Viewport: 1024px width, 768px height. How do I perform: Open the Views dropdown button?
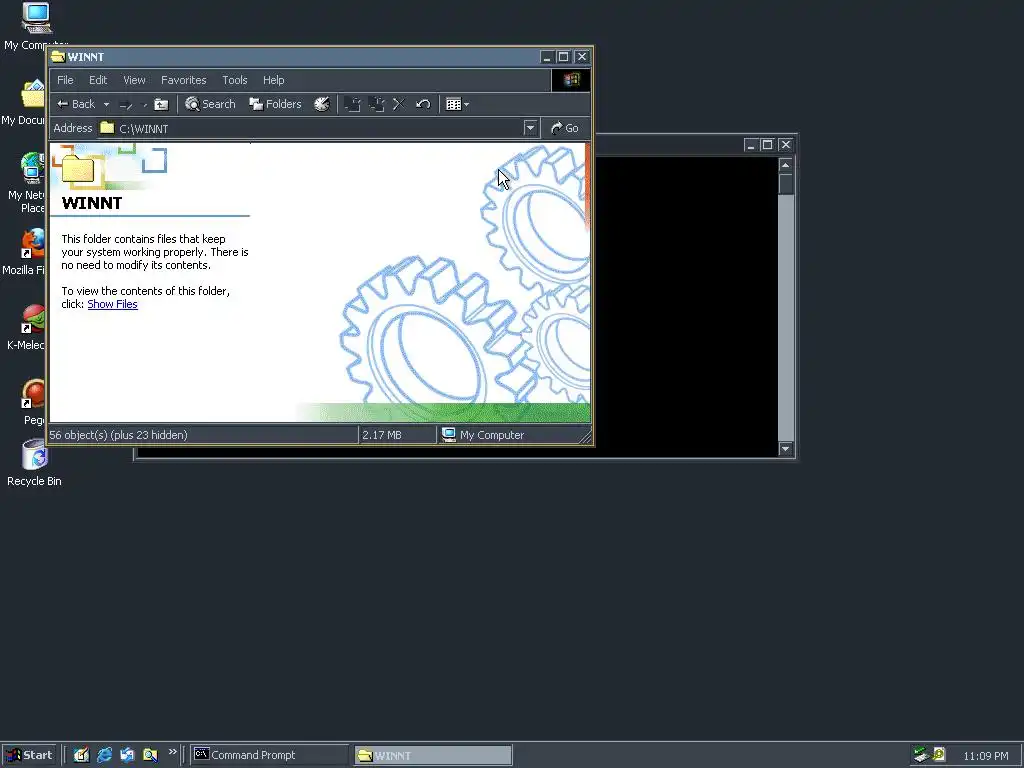457,104
